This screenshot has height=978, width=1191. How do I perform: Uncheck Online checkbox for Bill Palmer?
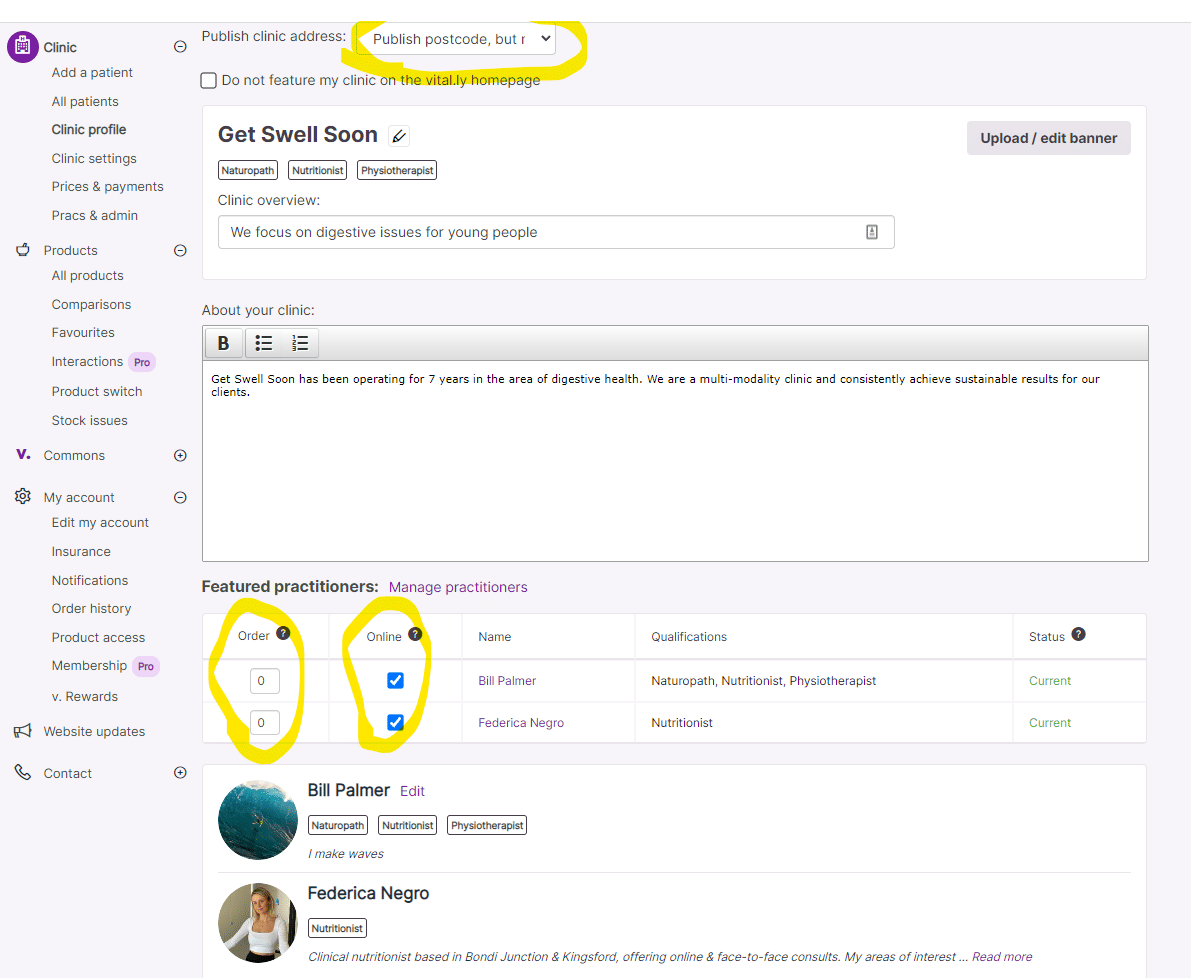point(395,680)
